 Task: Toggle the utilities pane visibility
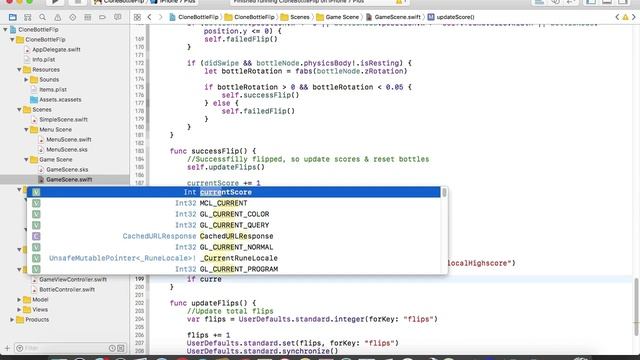[x=623, y=2]
